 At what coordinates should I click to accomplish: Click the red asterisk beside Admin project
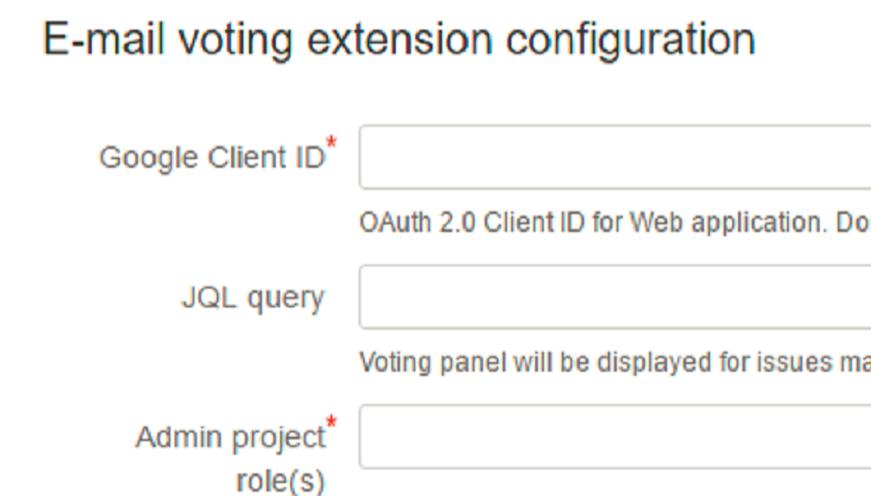click(x=331, y=427)
